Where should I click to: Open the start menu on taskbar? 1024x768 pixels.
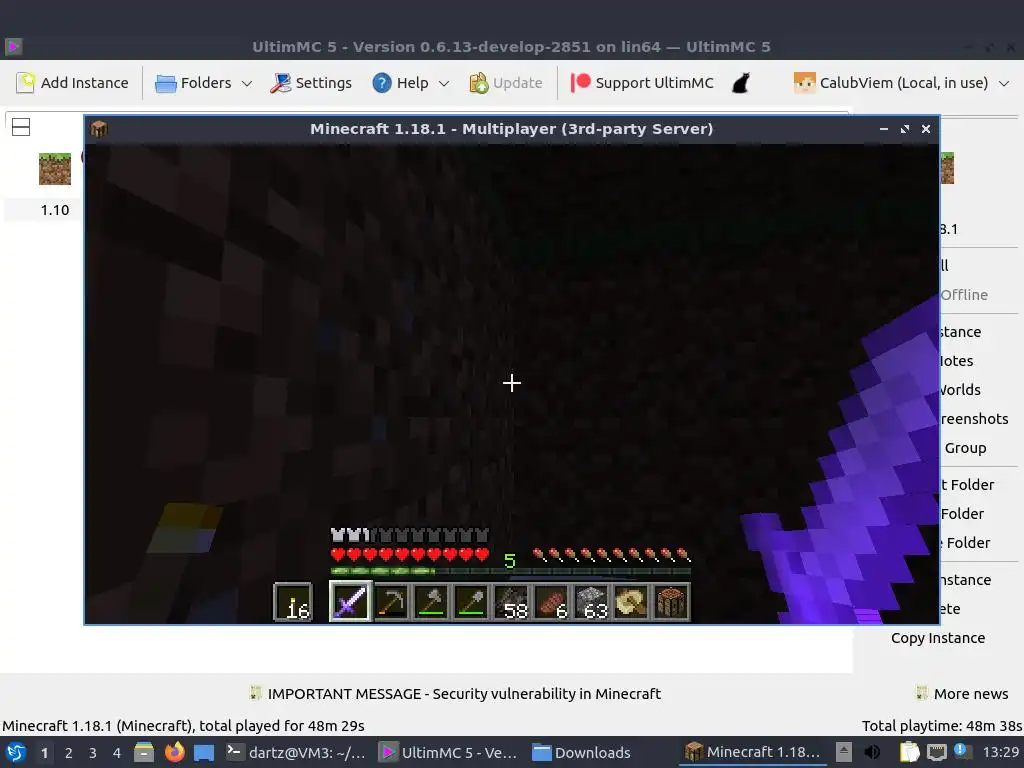tap(16, 752)
